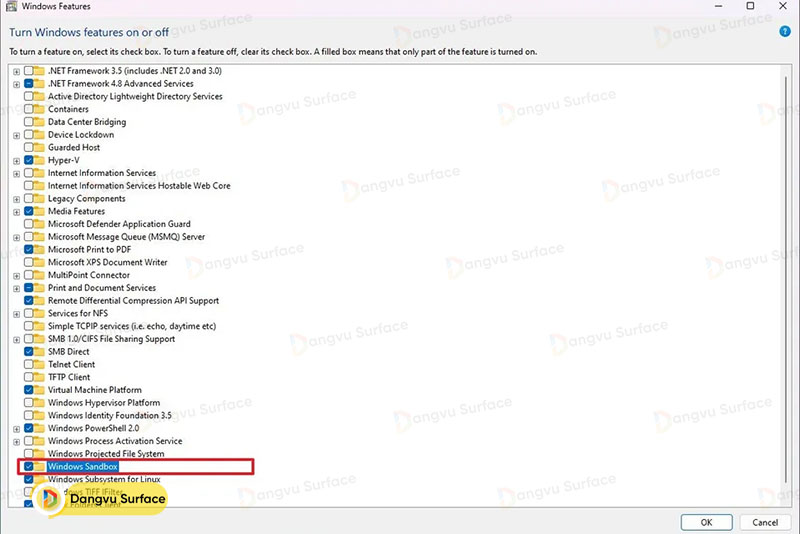Expand the Device Lockdown node
The height and width of the screenshot is (534, 800).
pos(16,135)
